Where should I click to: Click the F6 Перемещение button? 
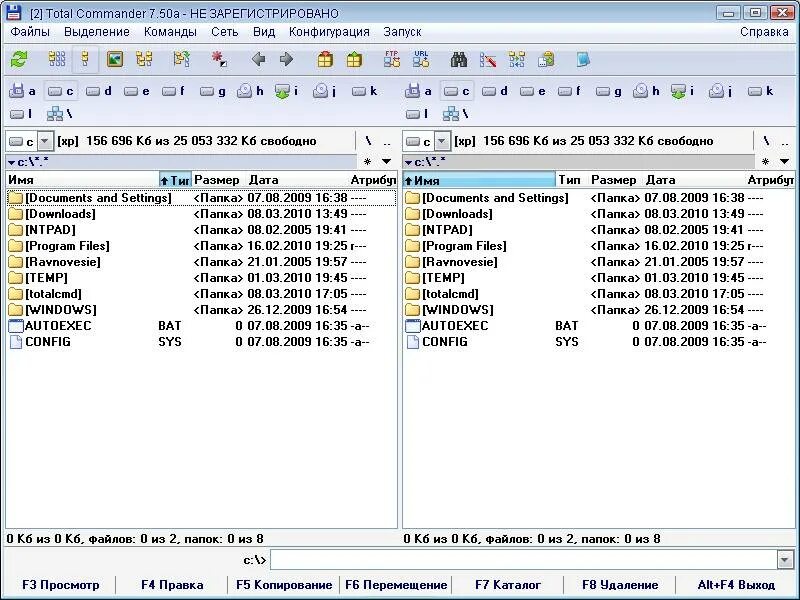(x=396, y=585)
